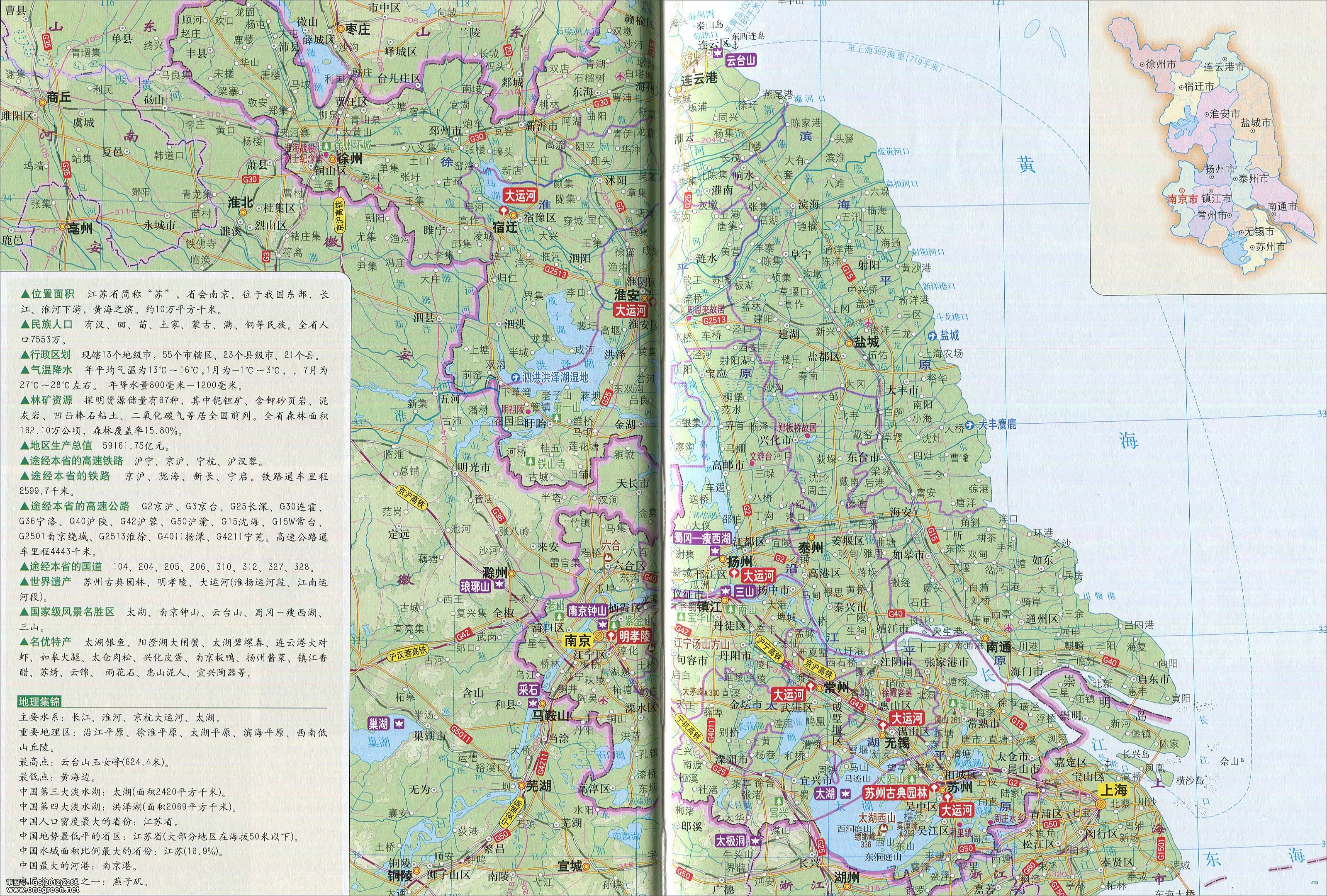1327x896 pixels.
Task: Click 盐城市 region in the inset map
Action: (x=1255, y=123)
